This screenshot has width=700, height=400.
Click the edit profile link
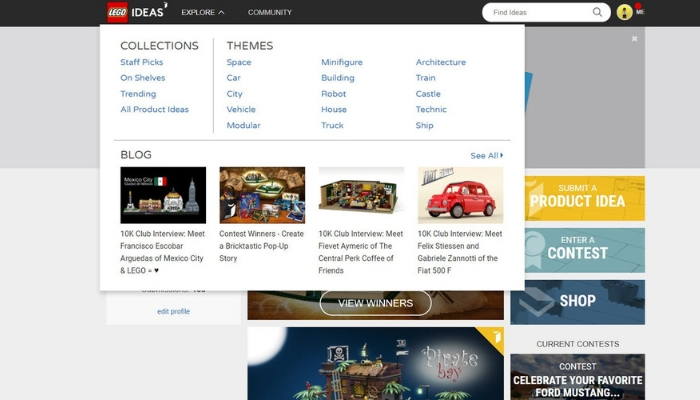pos(173,312)
